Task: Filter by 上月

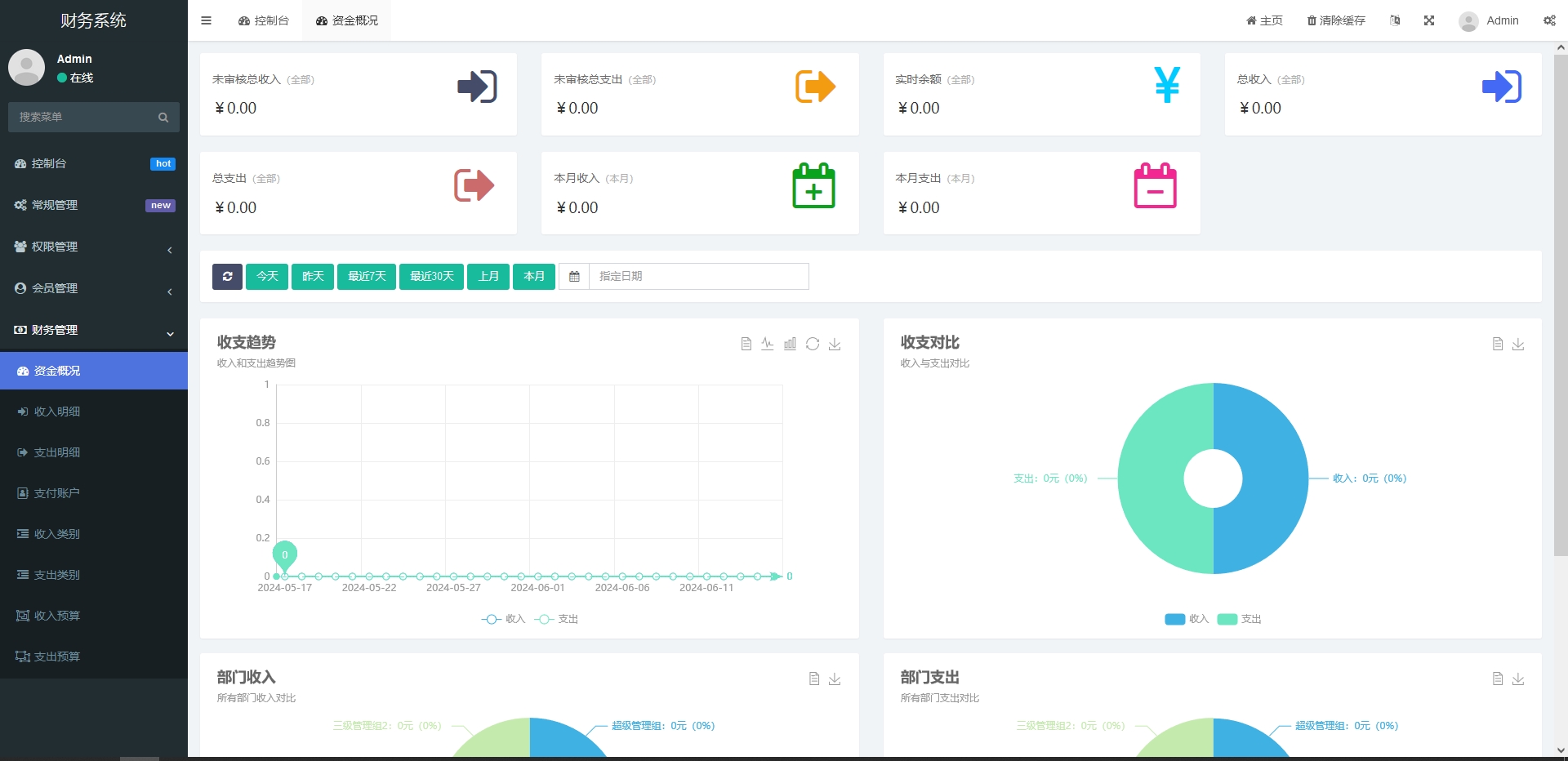Action: [x=488, y=277]
